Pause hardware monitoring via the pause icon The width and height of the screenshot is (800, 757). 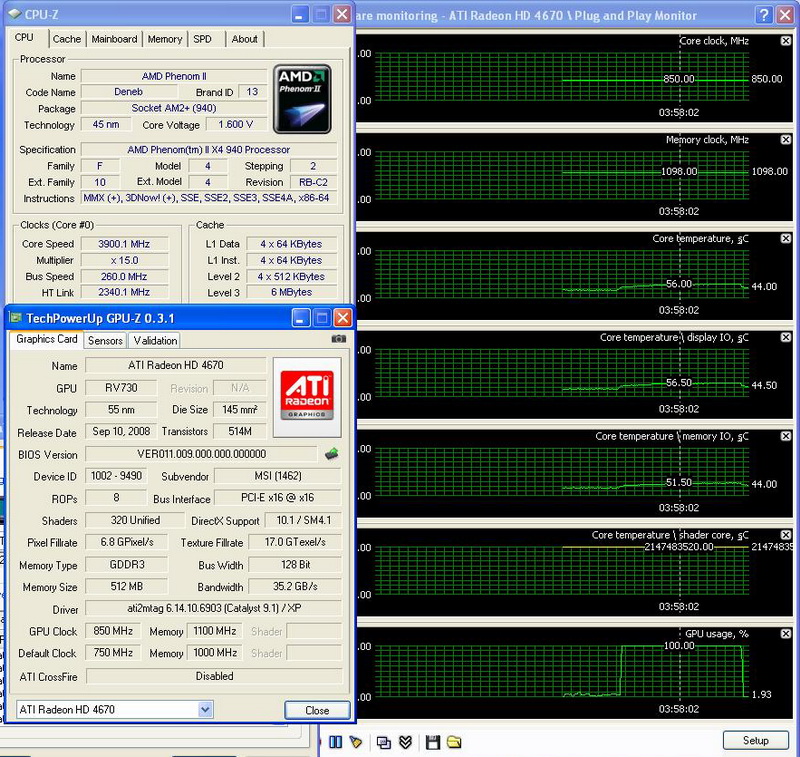pos(335,742)
